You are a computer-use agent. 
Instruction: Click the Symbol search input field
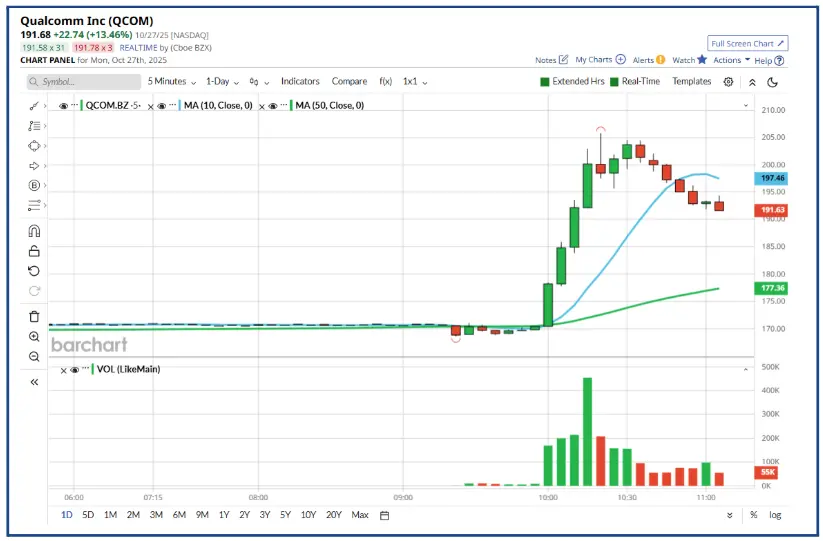[82, 82]
